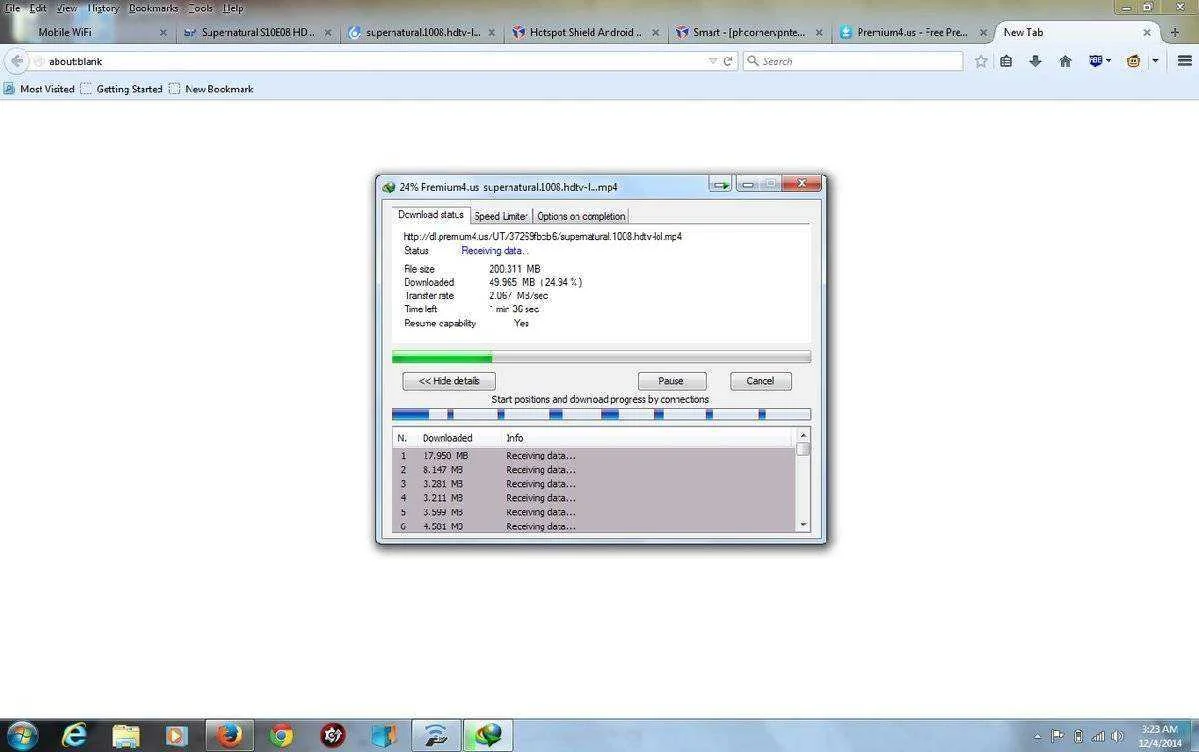Screen dimensions: 1199x752
Task: Open the History menu
Action: [x=102, y=8]
